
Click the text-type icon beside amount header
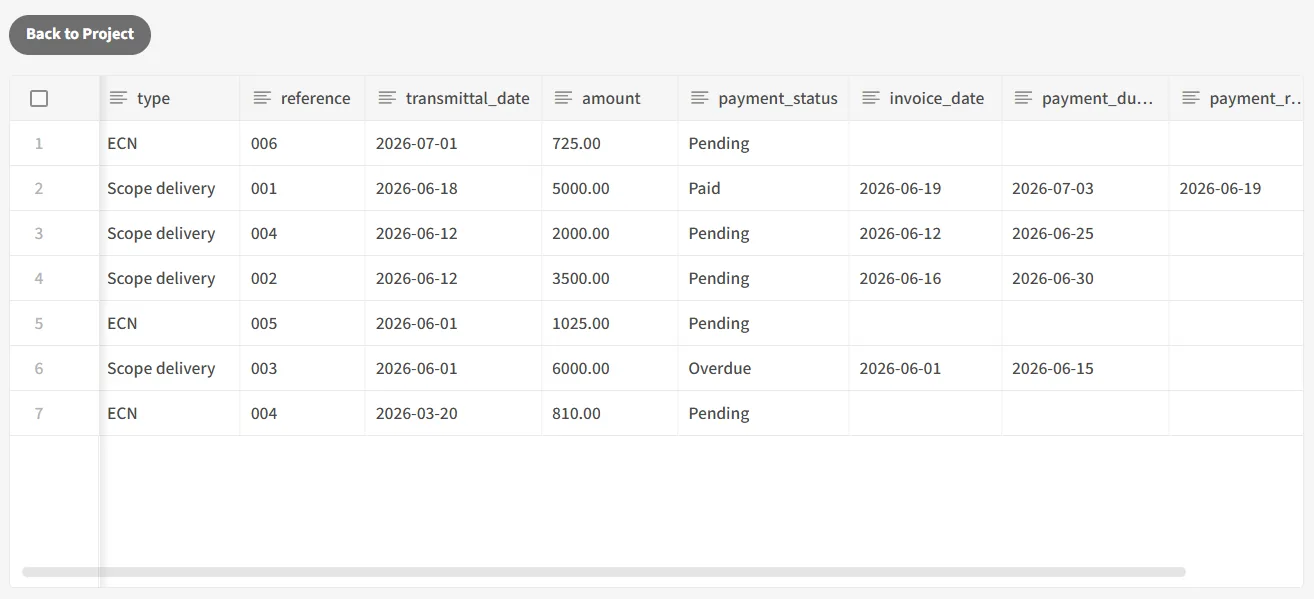[x=564, y=98]
